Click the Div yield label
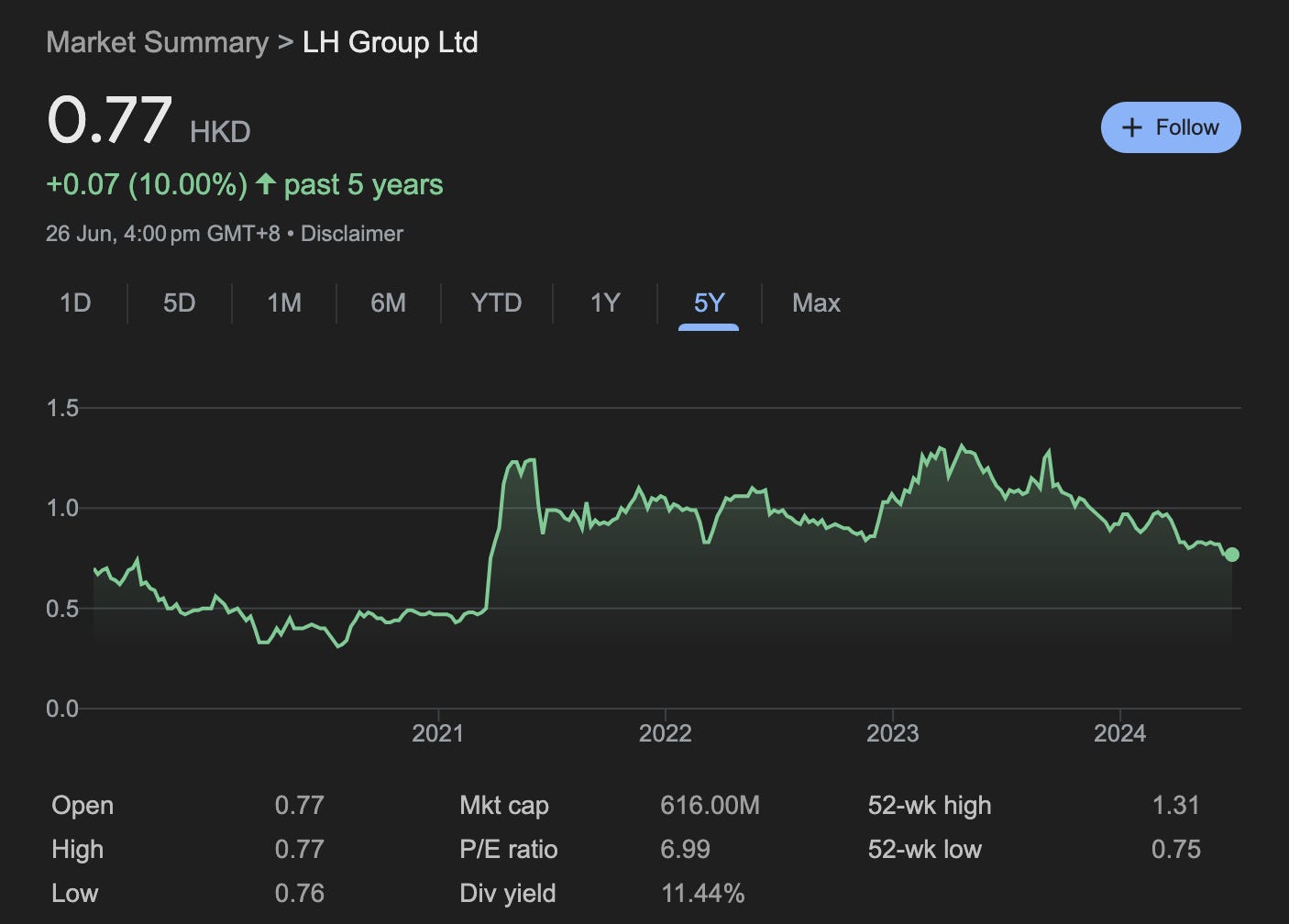Image resolution: width=1289 pixels, height=924 pixels. tap(508, 894)
